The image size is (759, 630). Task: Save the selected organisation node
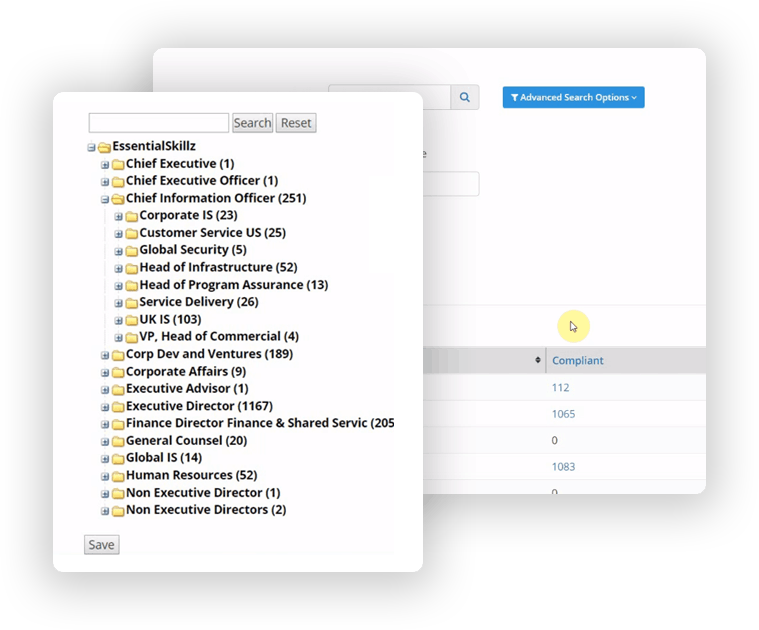tap(102, 545)
